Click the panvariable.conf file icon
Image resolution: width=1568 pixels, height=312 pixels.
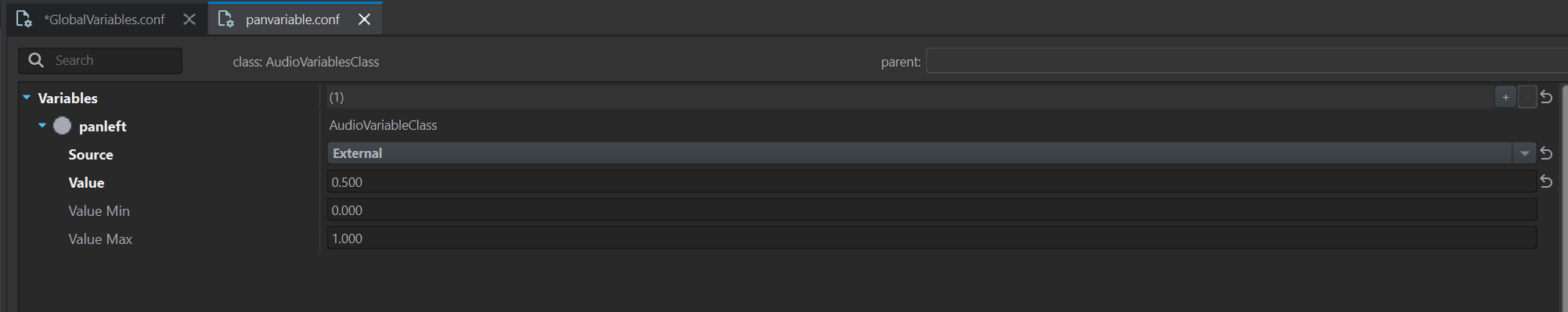point(226,20)
